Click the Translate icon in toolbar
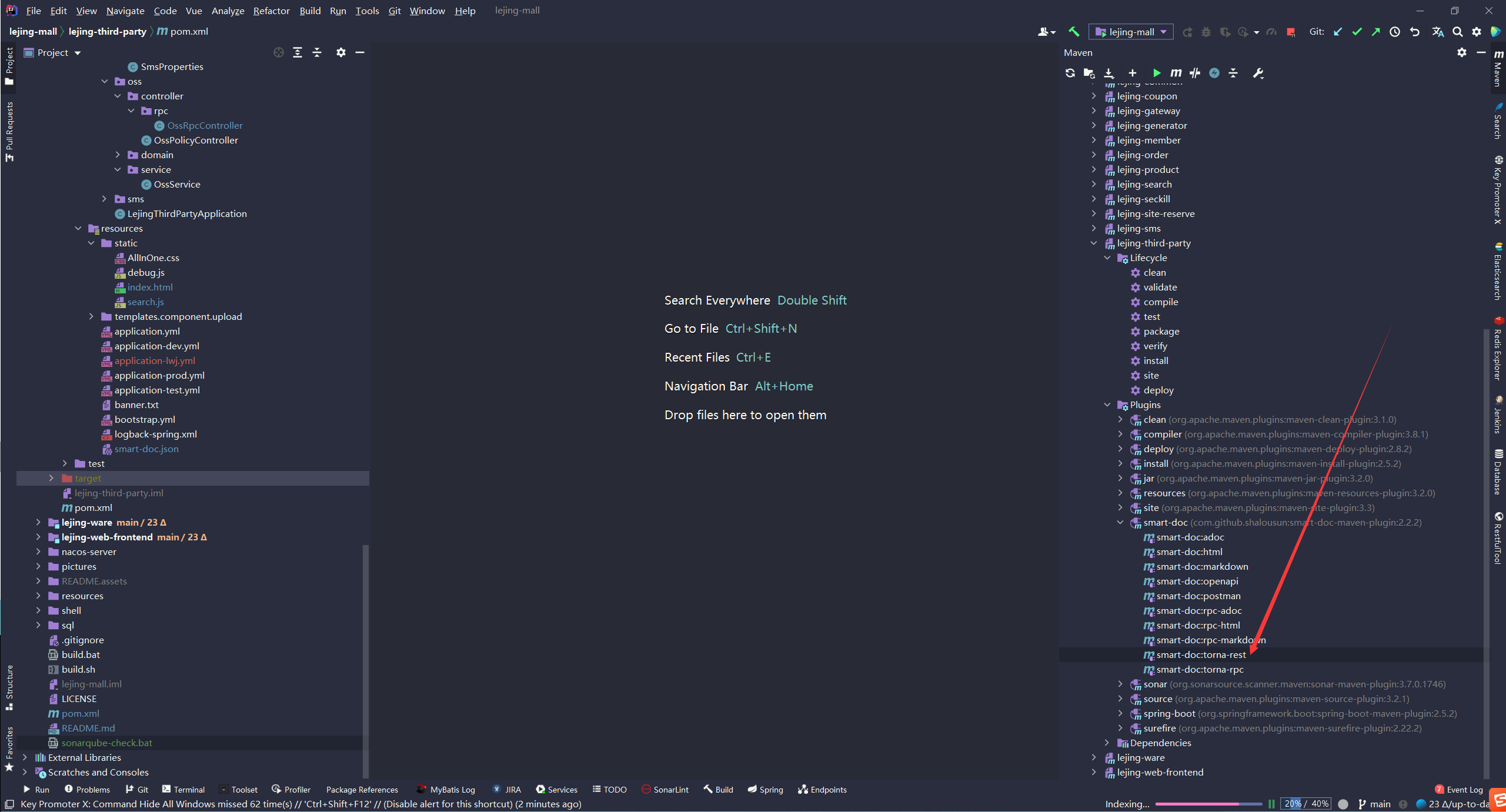The height and width of the screenshot is (812, 1506). point(1438,32)
